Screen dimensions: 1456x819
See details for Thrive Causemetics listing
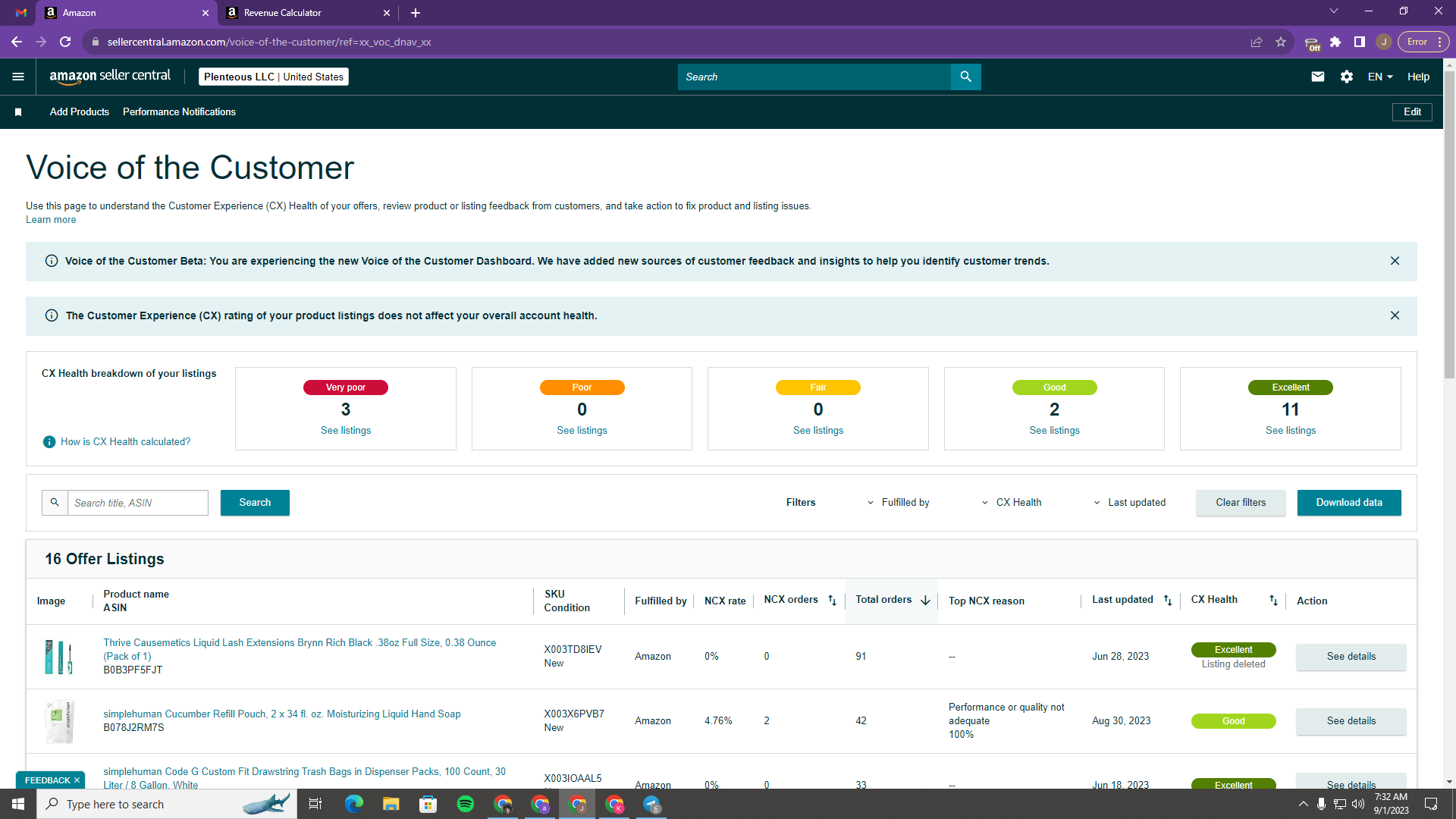coord(1351,657)
